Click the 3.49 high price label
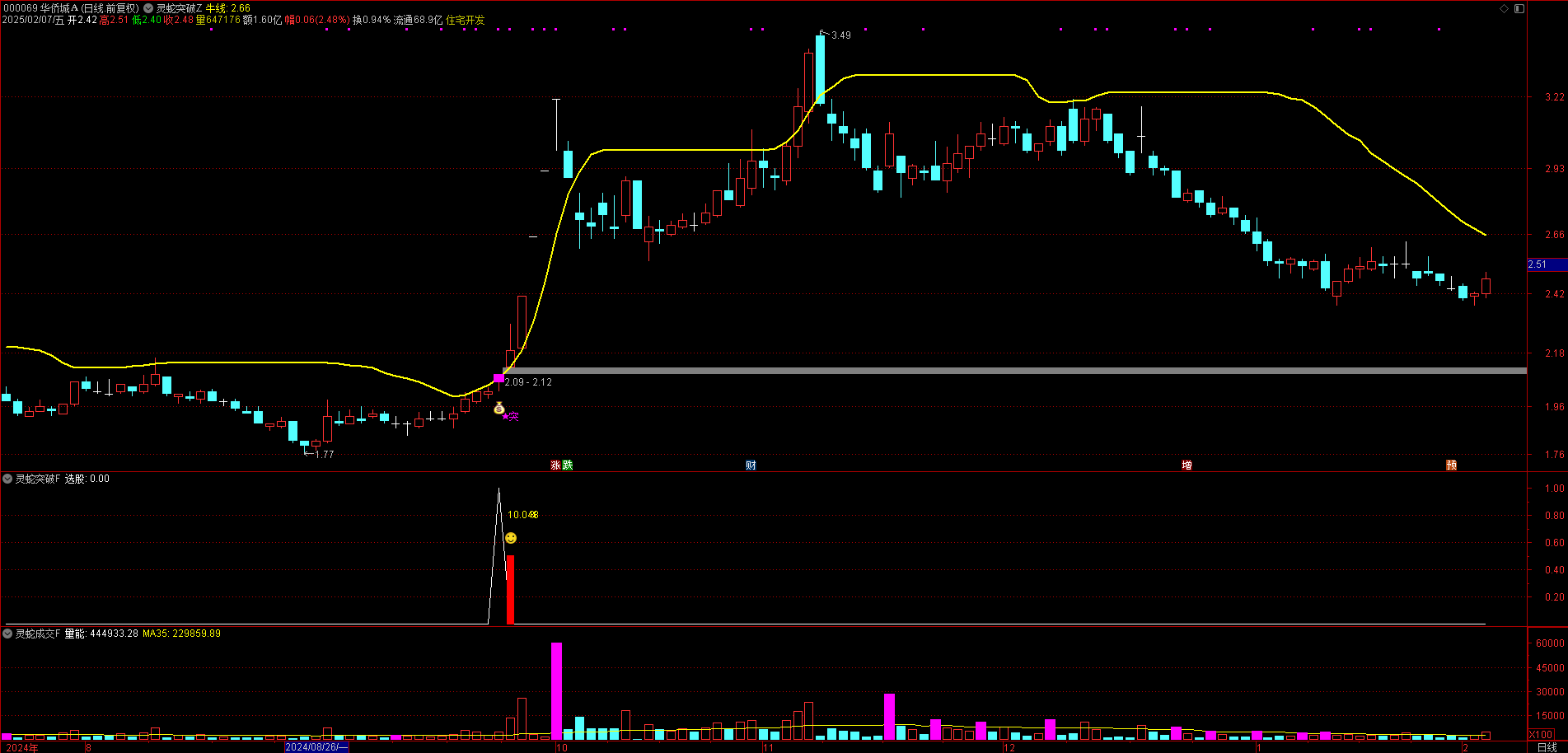 [841, 35]
